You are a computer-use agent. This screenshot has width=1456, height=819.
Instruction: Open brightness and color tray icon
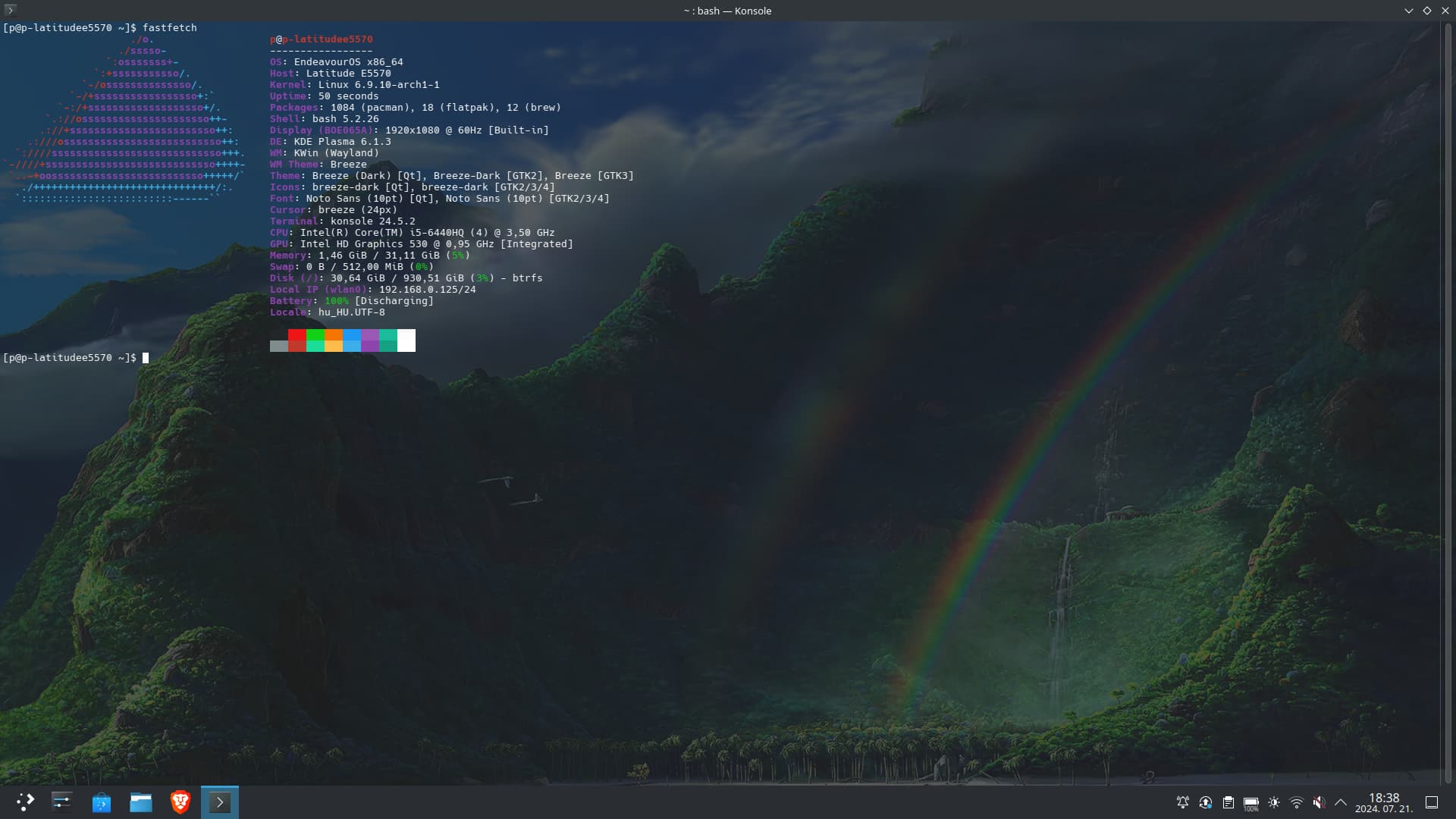pyautogui.click(x=1273, y=802)
